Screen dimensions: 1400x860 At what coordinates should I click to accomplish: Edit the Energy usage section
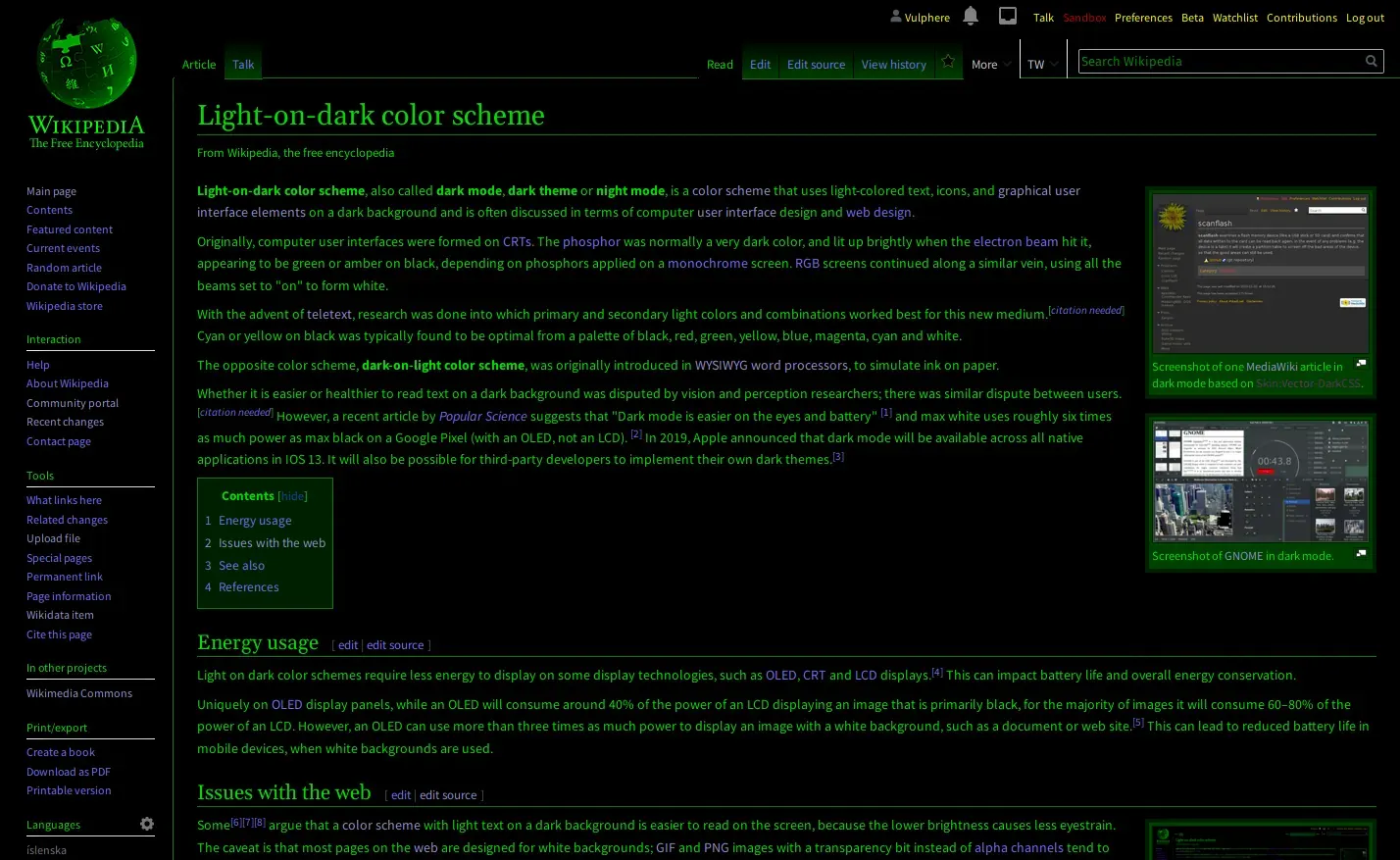[348, 645]
